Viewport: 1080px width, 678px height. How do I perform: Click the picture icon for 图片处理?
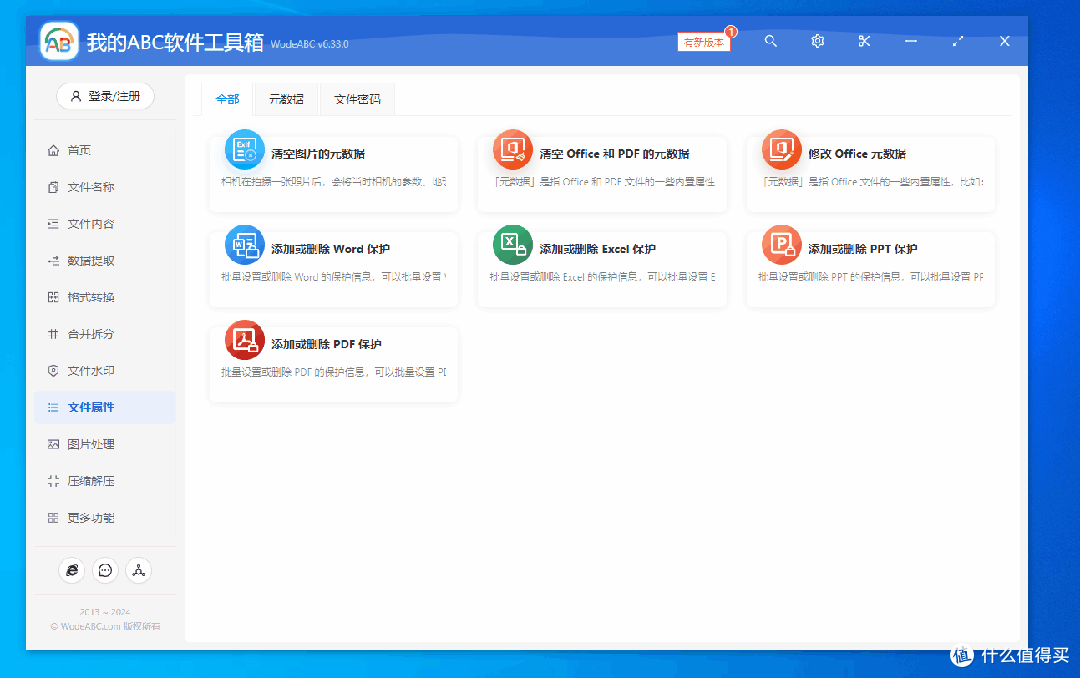[53, 444]
